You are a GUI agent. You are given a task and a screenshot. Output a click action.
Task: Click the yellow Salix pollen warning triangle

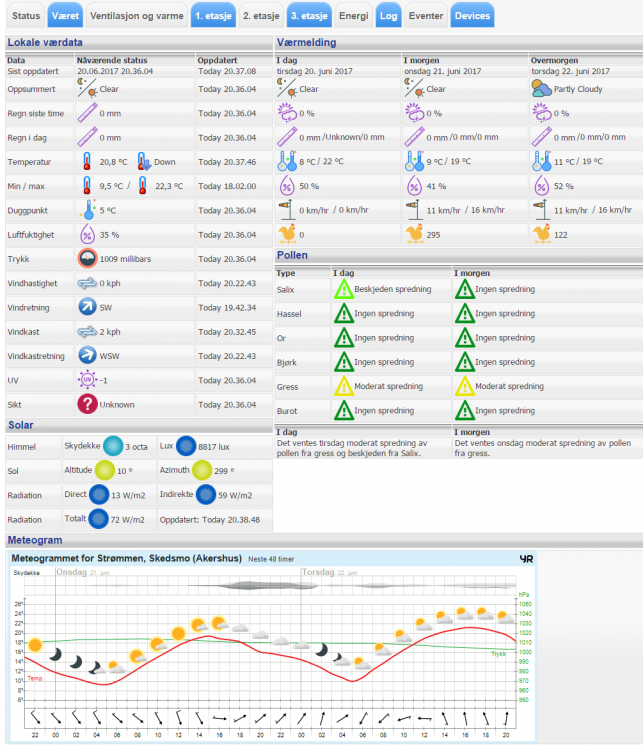[342, 289]
